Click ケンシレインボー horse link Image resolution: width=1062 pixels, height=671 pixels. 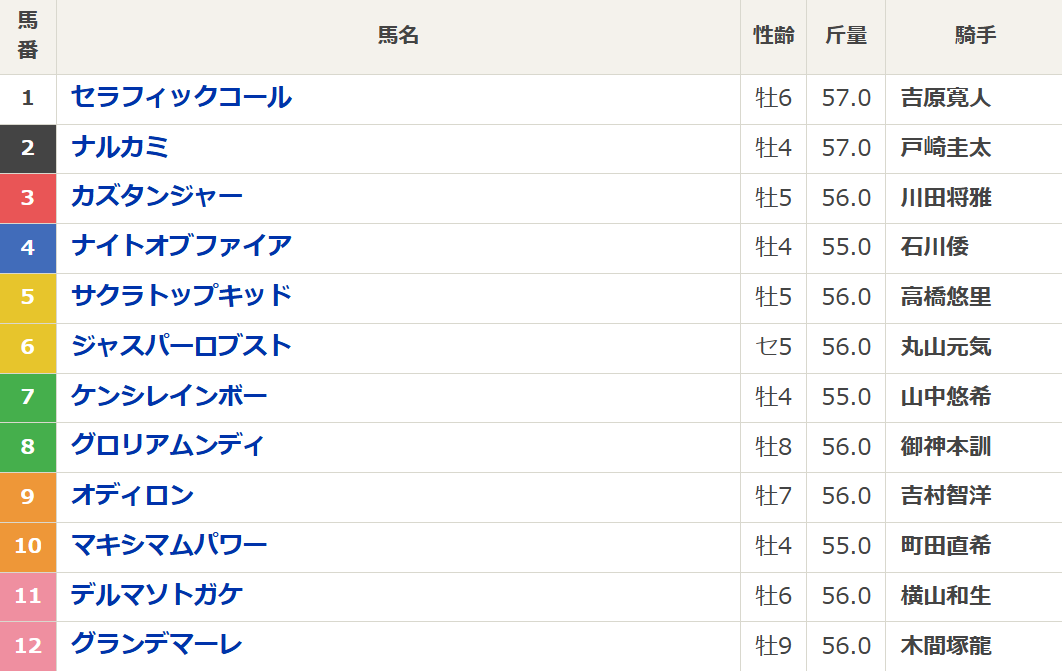(169, 396)
